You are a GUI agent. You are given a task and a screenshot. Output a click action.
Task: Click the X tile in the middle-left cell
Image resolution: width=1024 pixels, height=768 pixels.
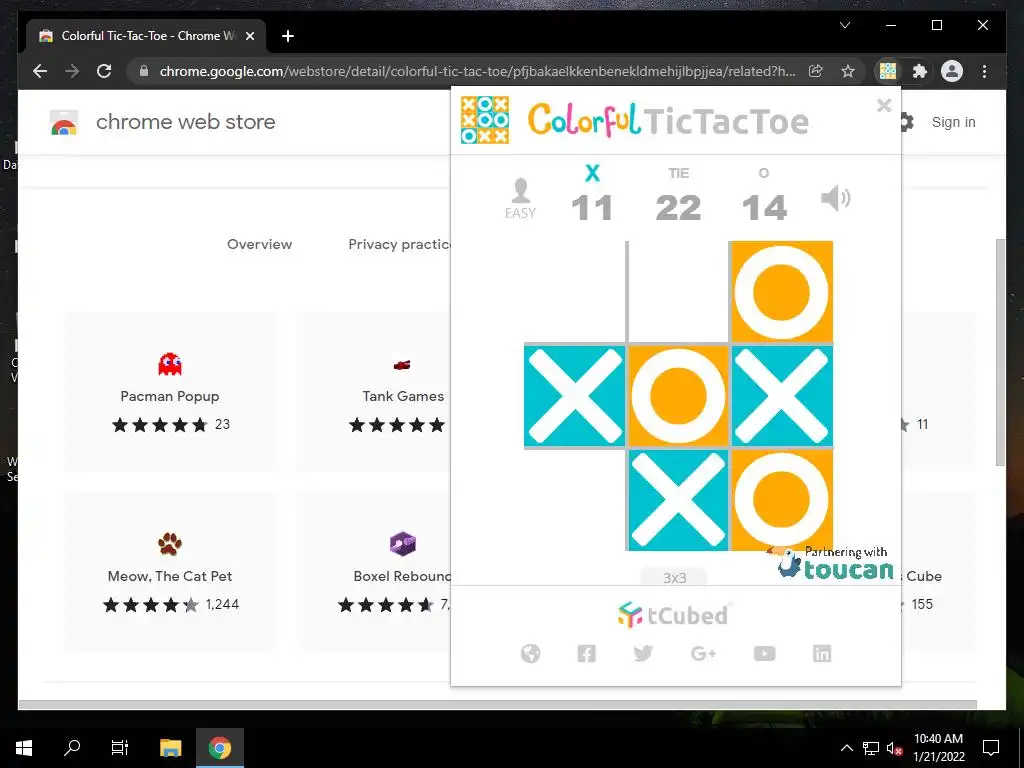[x=575, y=396]
